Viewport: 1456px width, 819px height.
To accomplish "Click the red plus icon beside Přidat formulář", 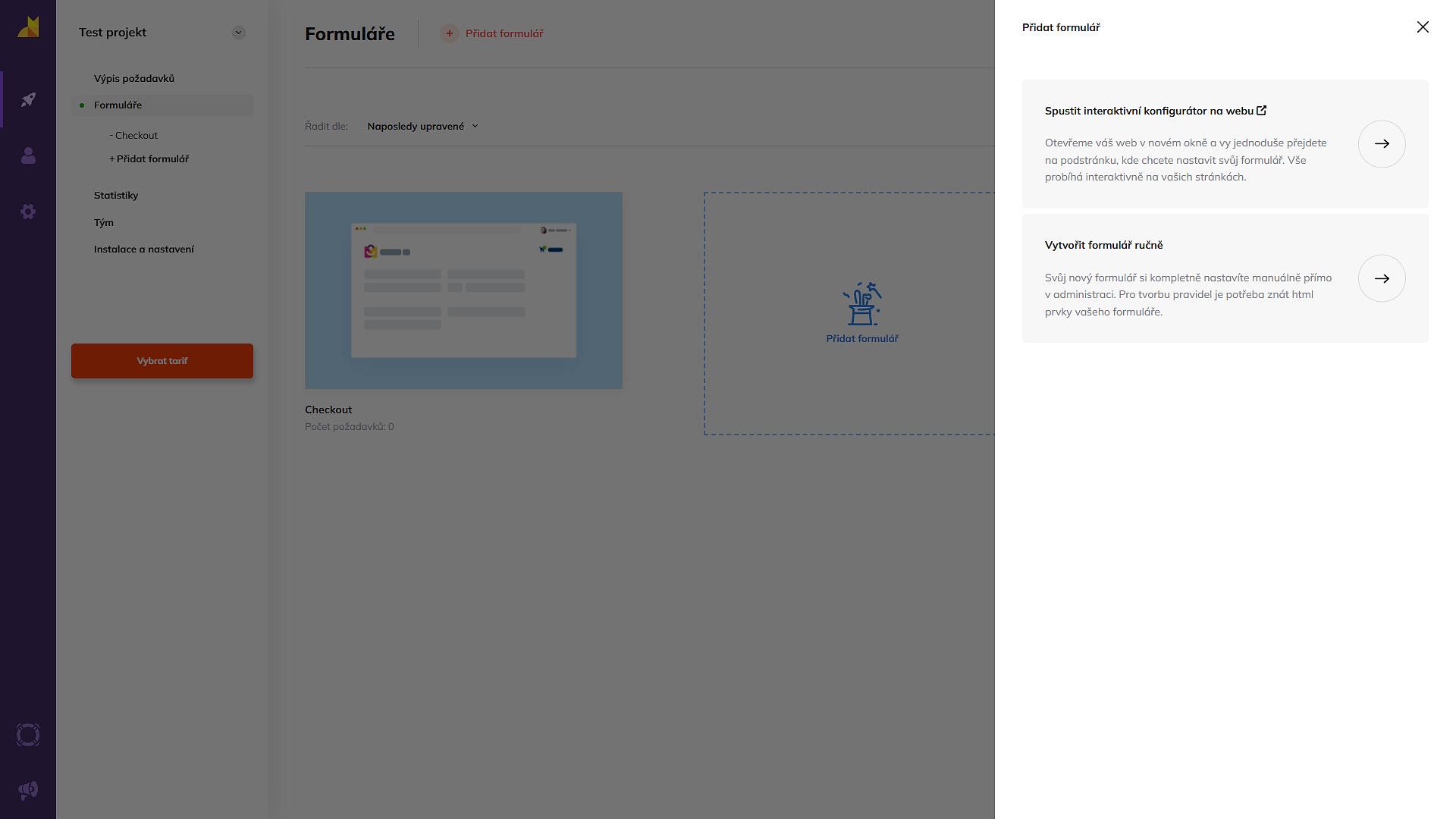I will (x=450, y=33).
